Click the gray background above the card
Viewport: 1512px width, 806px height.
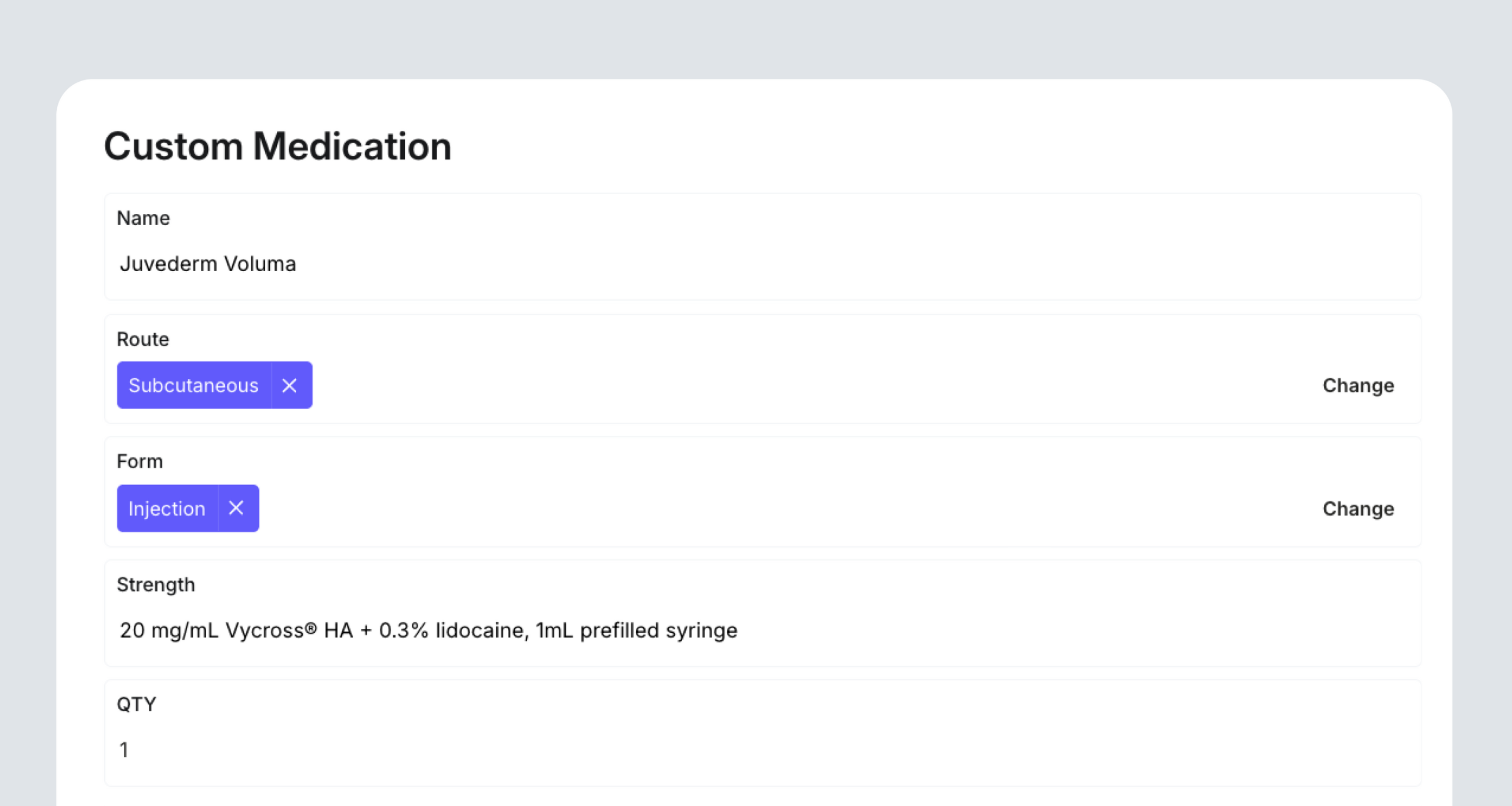(x=756, y=35)
